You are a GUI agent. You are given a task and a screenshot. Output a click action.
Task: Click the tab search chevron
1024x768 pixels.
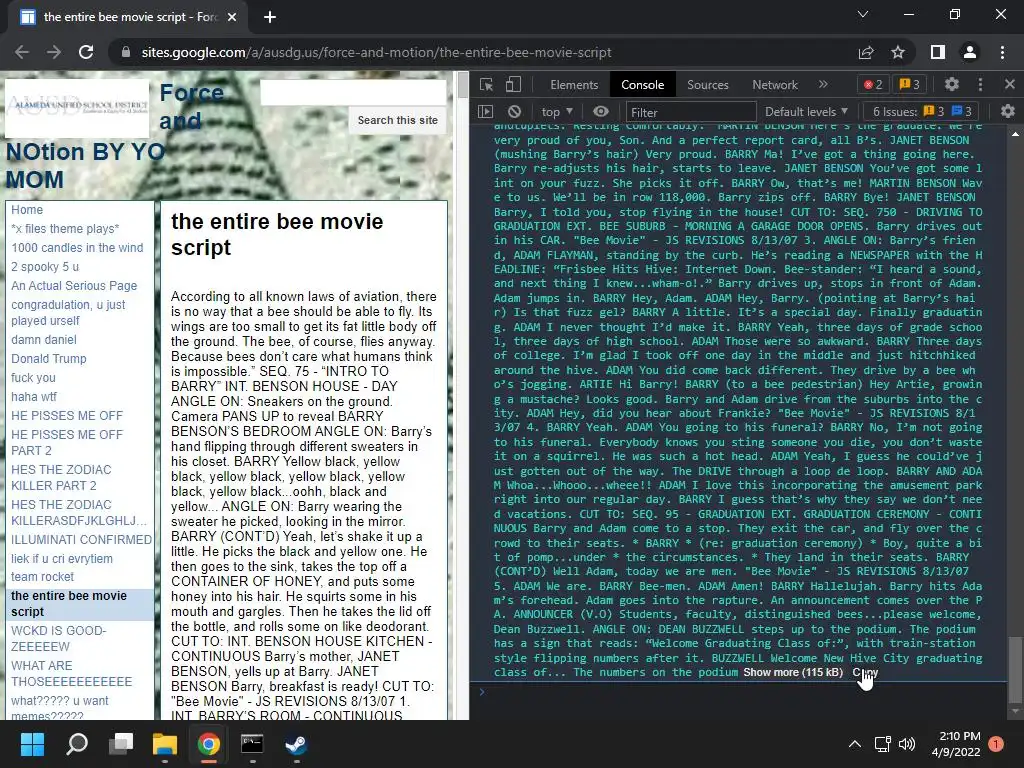click(863, 14)
